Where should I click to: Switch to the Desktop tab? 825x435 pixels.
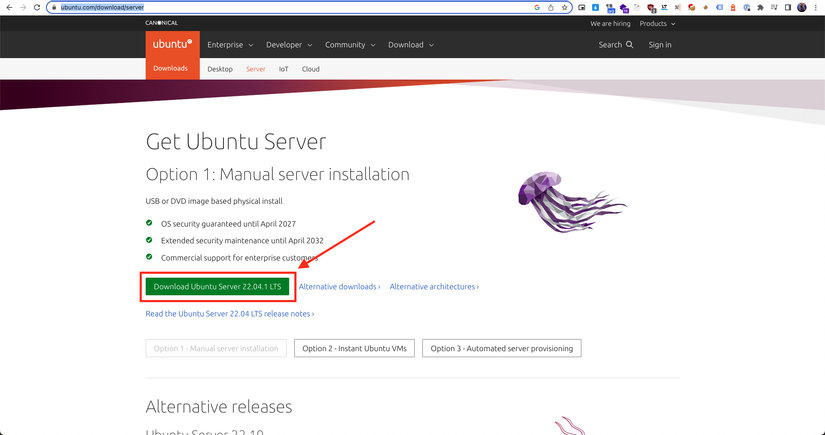pyautogui.click(x=220, y=69)
